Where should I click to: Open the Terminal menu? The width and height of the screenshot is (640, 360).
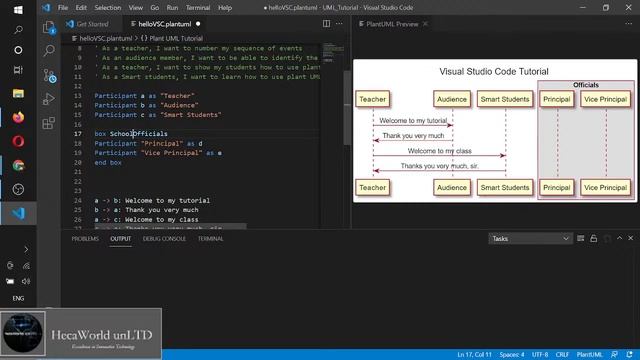[198, 8]
